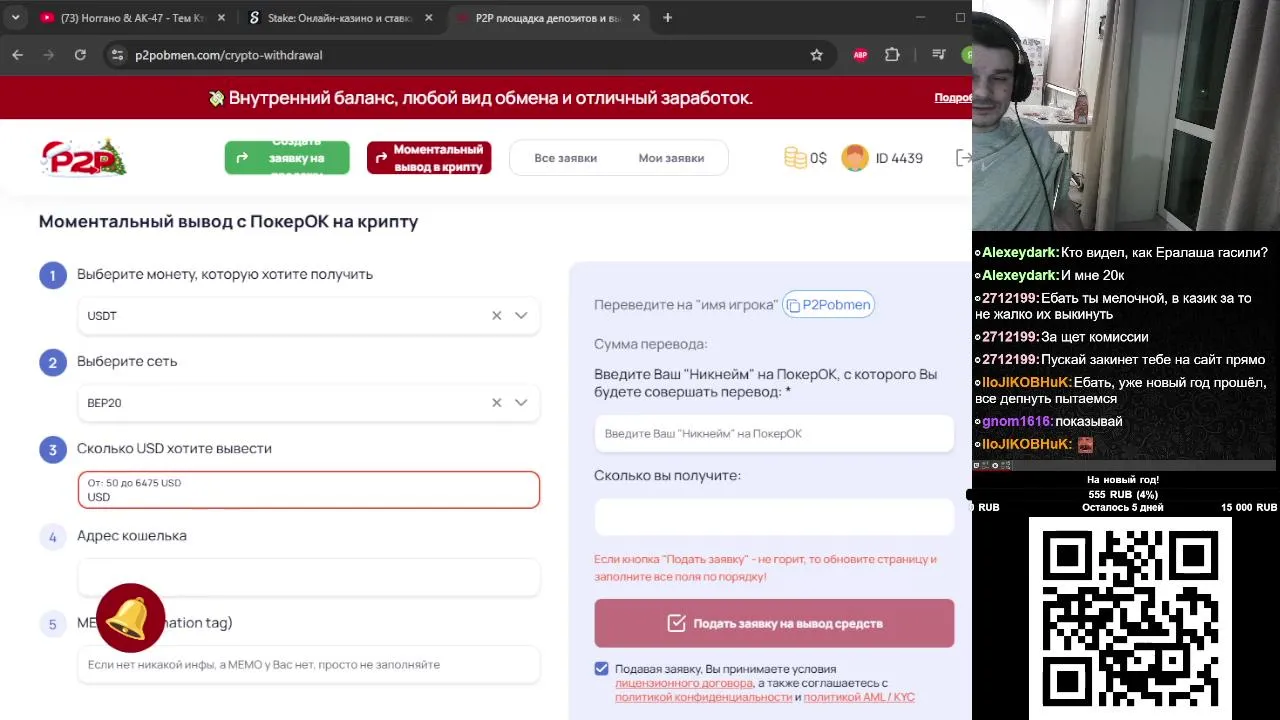
Task: Click chat username gnom1616
Action: [x=1017, y=421]
